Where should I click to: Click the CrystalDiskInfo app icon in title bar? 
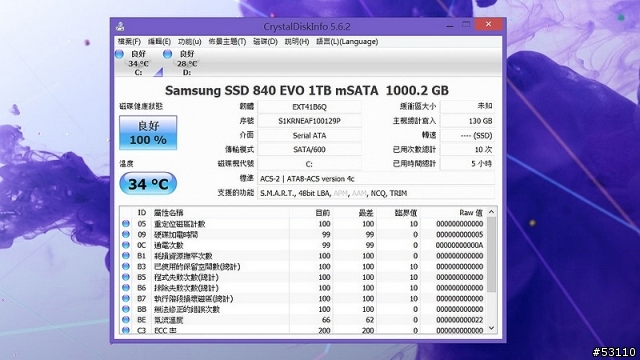coord(120,27)
